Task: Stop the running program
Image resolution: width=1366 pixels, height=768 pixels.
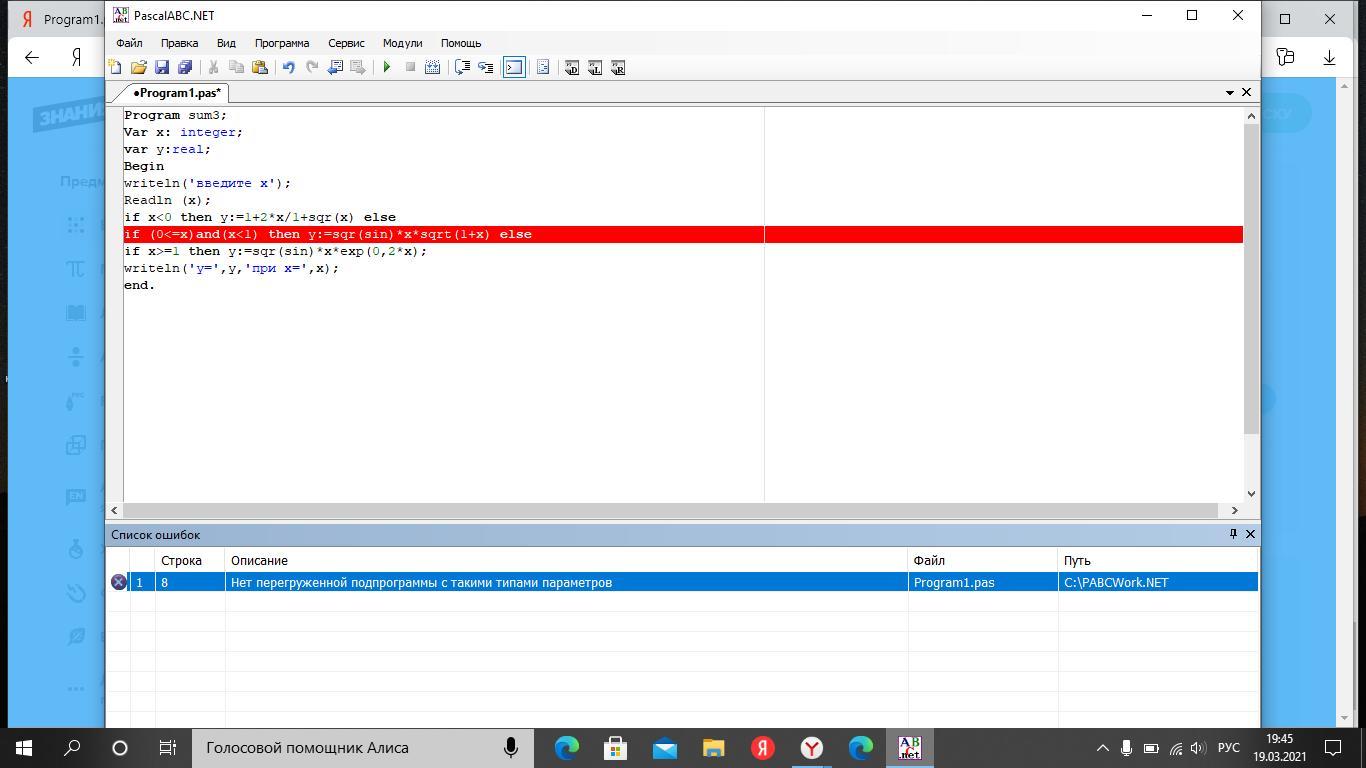Action: tap(409, 67)
